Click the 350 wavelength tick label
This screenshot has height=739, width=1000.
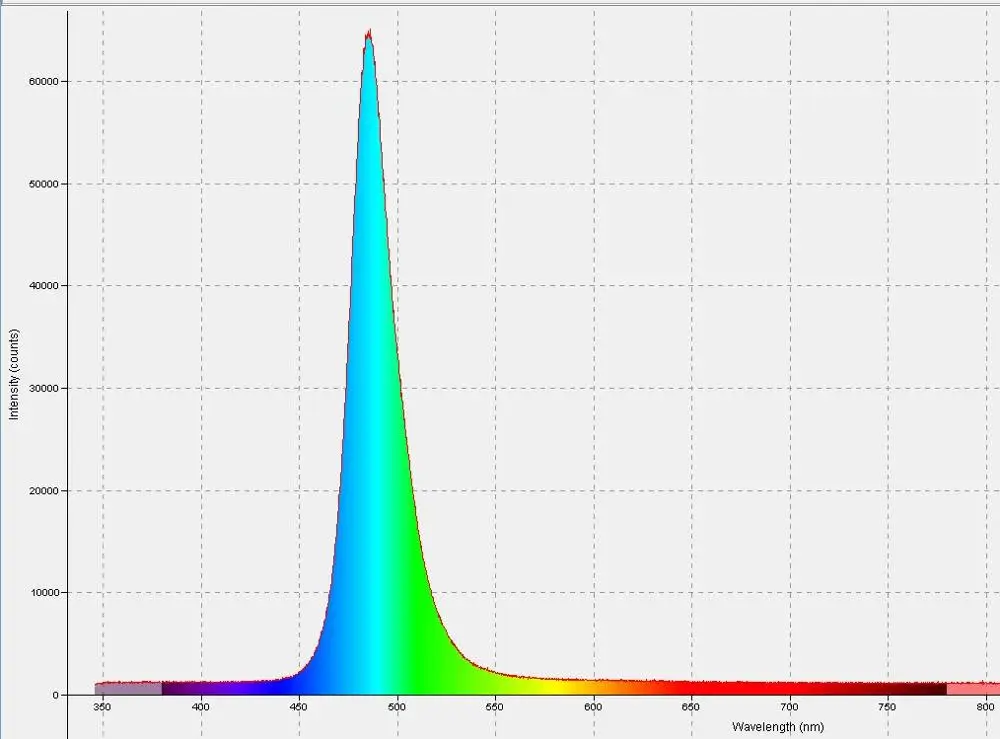pyautogui.click(x=103, y=707)
